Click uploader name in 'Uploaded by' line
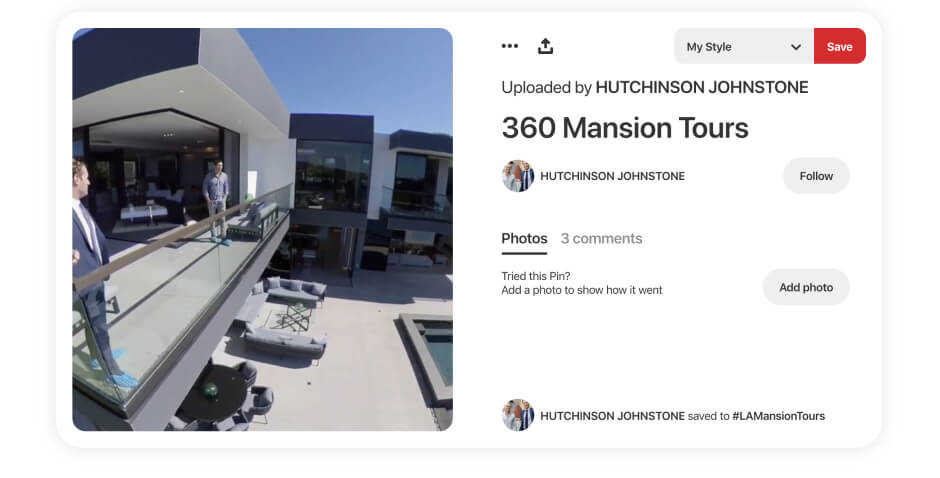Screen dimensions: 940x478 [701, 88]
